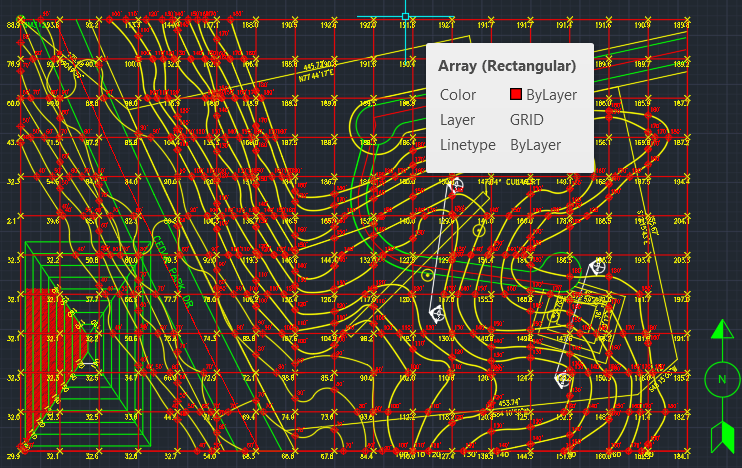The image size is (742, 468).
Task: Select the CULVERT annotation text
Action: coord(523,182)
